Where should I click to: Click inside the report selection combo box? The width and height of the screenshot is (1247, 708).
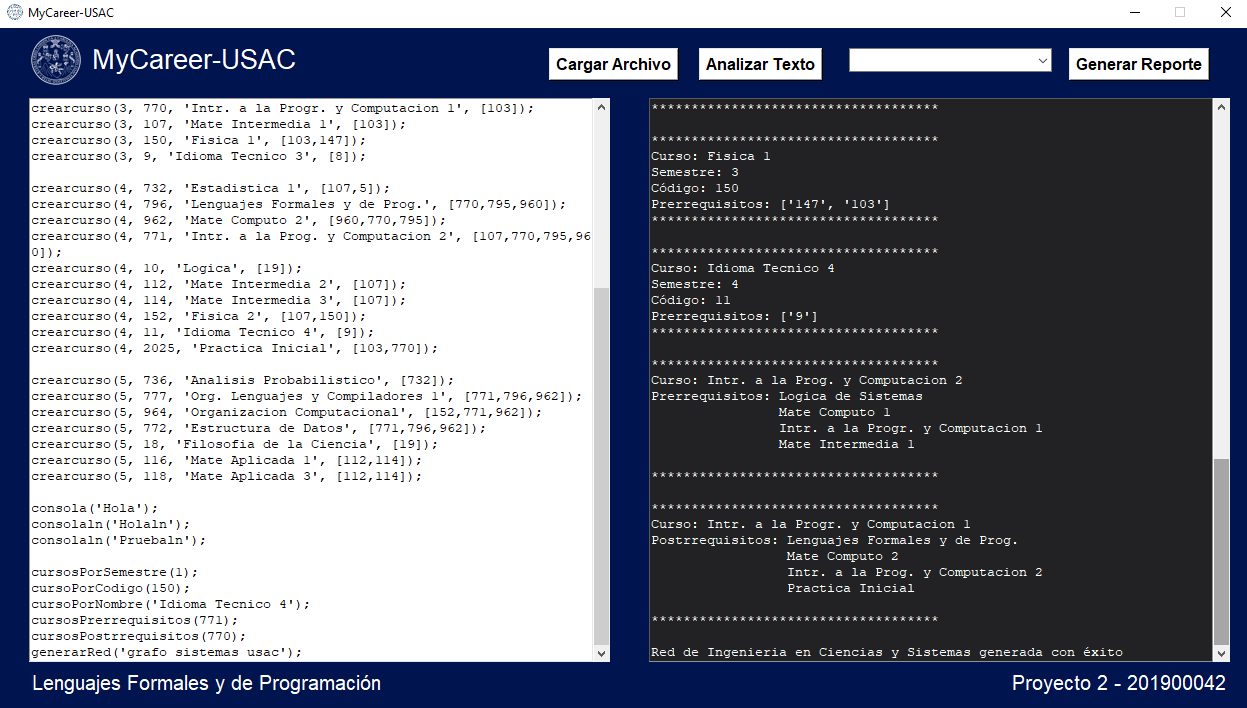coord(940,61)
